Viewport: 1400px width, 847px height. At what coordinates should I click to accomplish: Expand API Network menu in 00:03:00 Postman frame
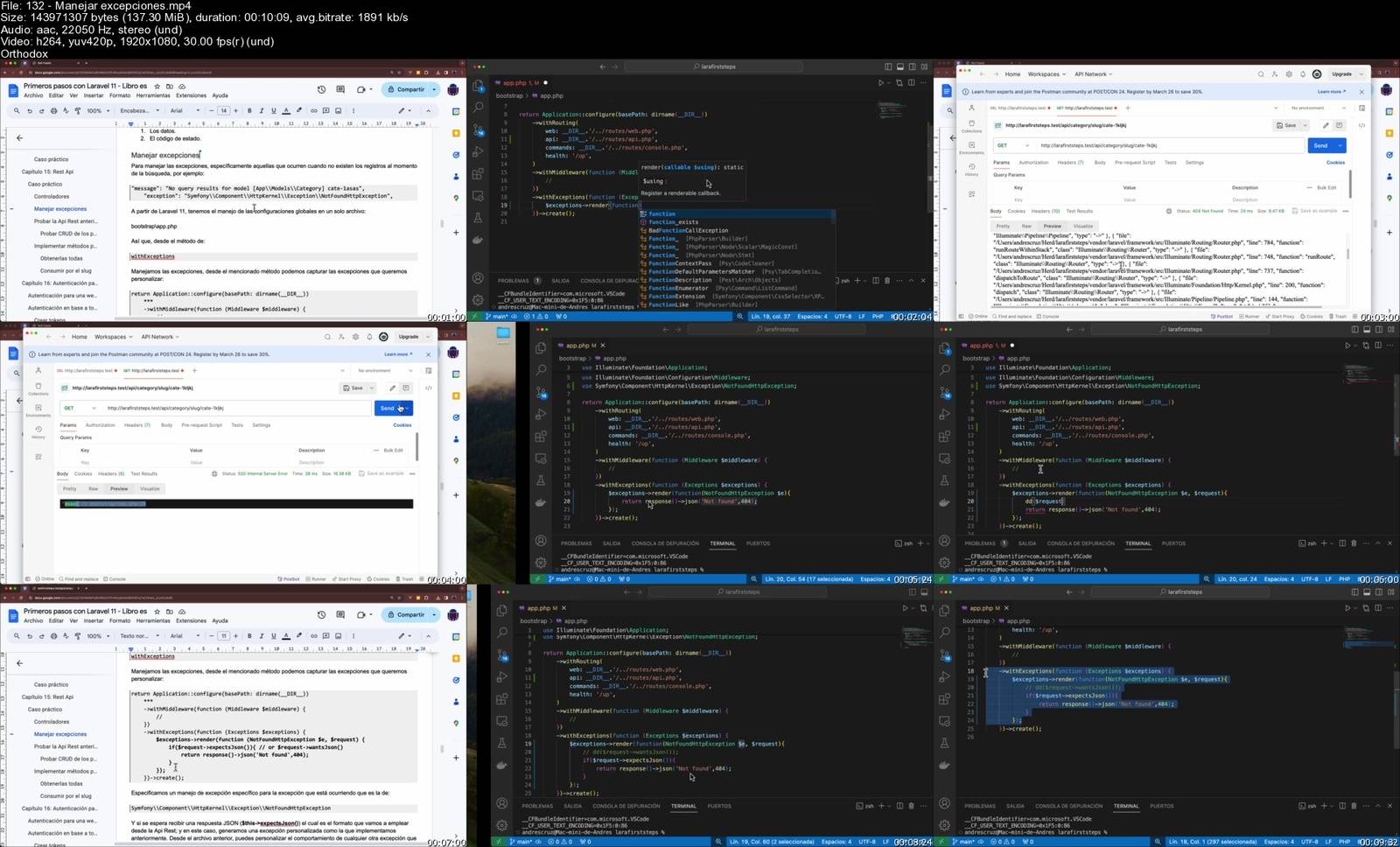1093,74
